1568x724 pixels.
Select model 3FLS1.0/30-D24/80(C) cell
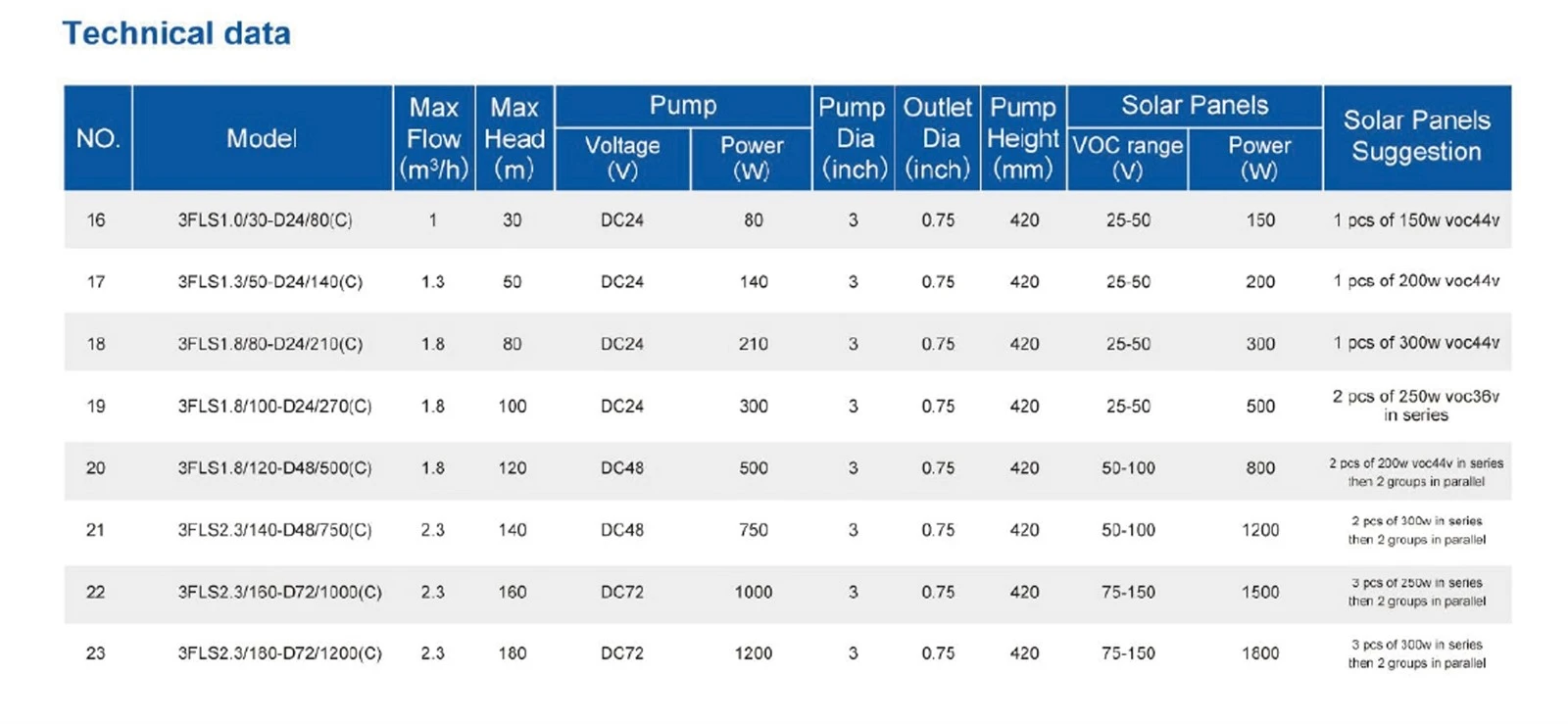tap(265, 220)
